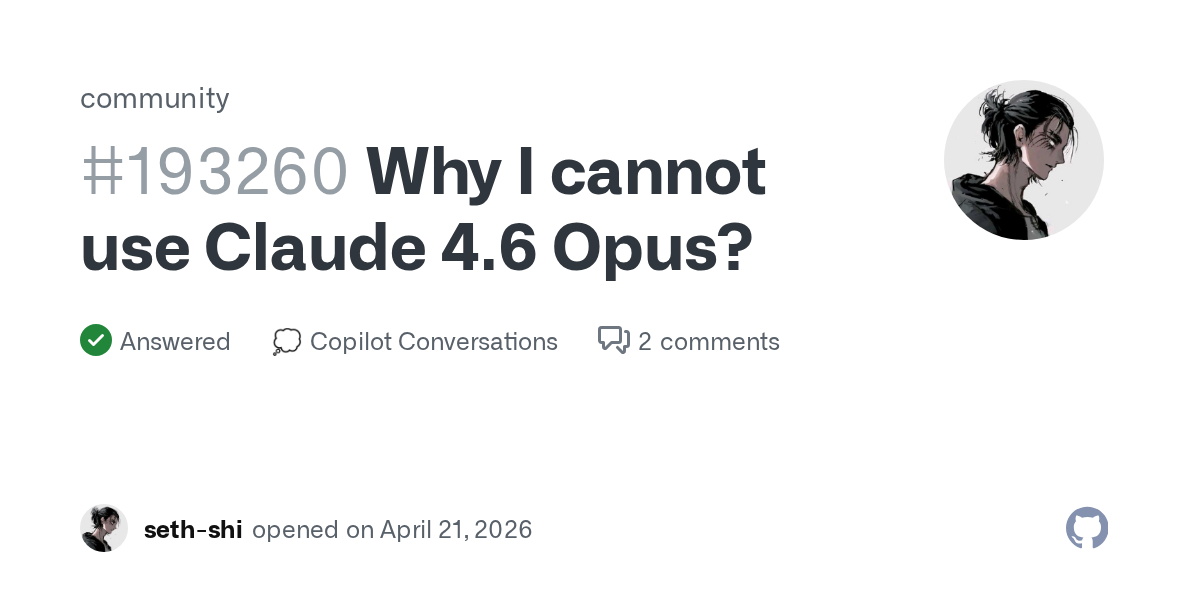Open the seth-shi username link
Screen dimensions: 1200x600
pyautogui.click(x=193, y=529)
